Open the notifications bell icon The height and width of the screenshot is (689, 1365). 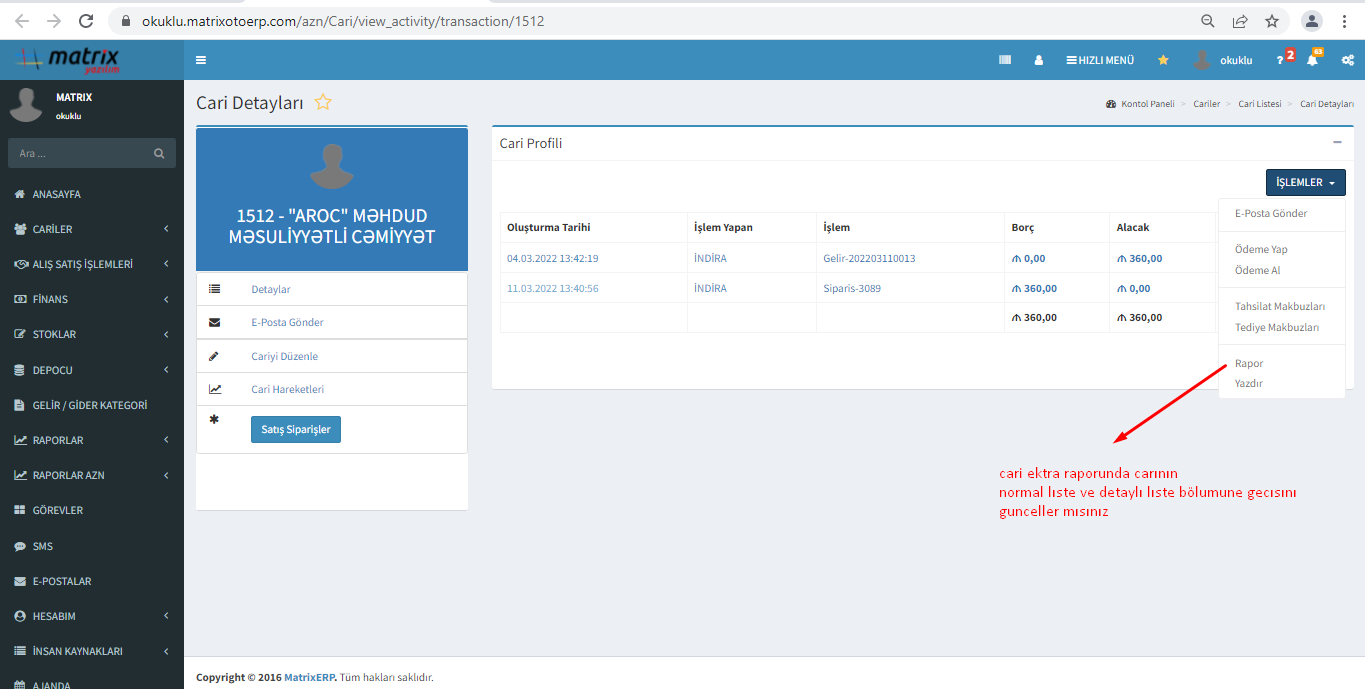pos(1312,60)
